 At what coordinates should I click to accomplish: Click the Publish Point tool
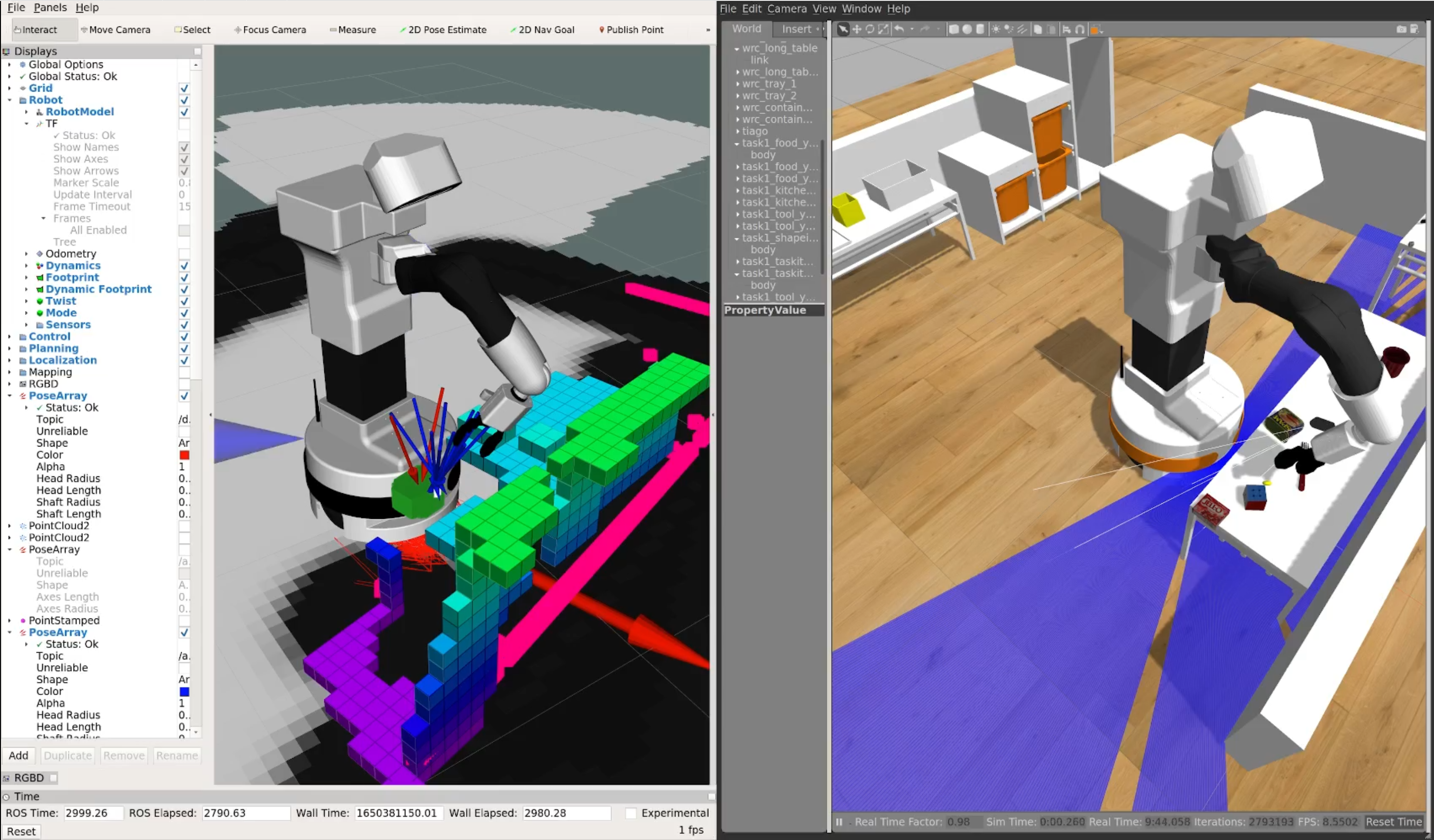tap(636, 29)
